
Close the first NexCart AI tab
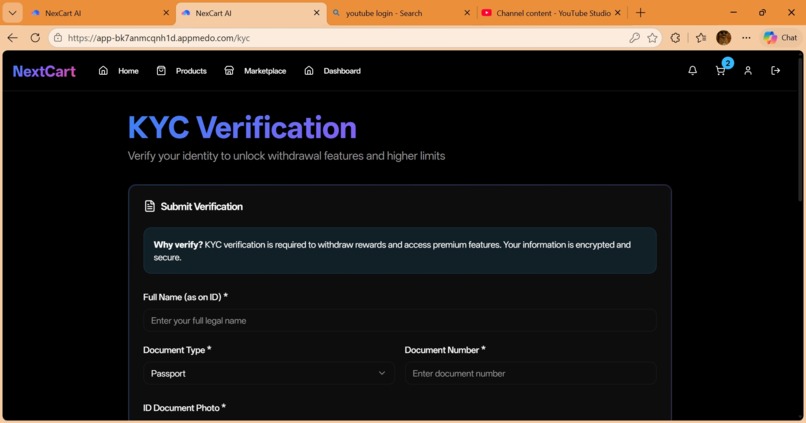click(166, 13)
